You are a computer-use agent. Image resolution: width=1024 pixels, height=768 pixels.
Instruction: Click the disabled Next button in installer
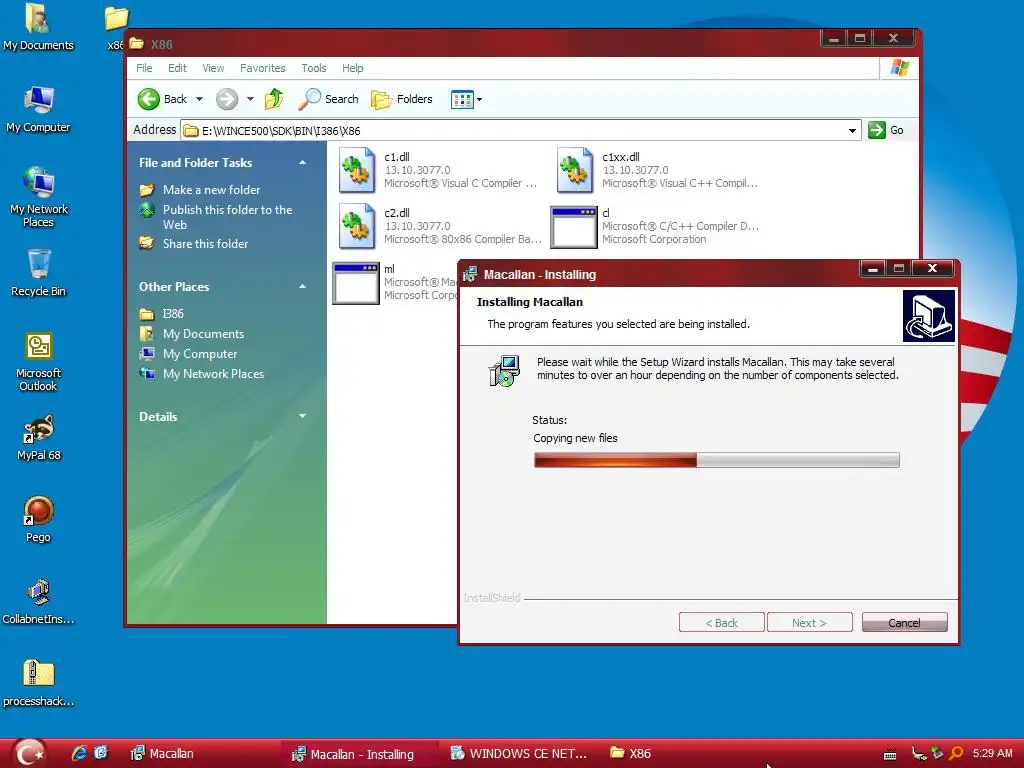point(810,623)
